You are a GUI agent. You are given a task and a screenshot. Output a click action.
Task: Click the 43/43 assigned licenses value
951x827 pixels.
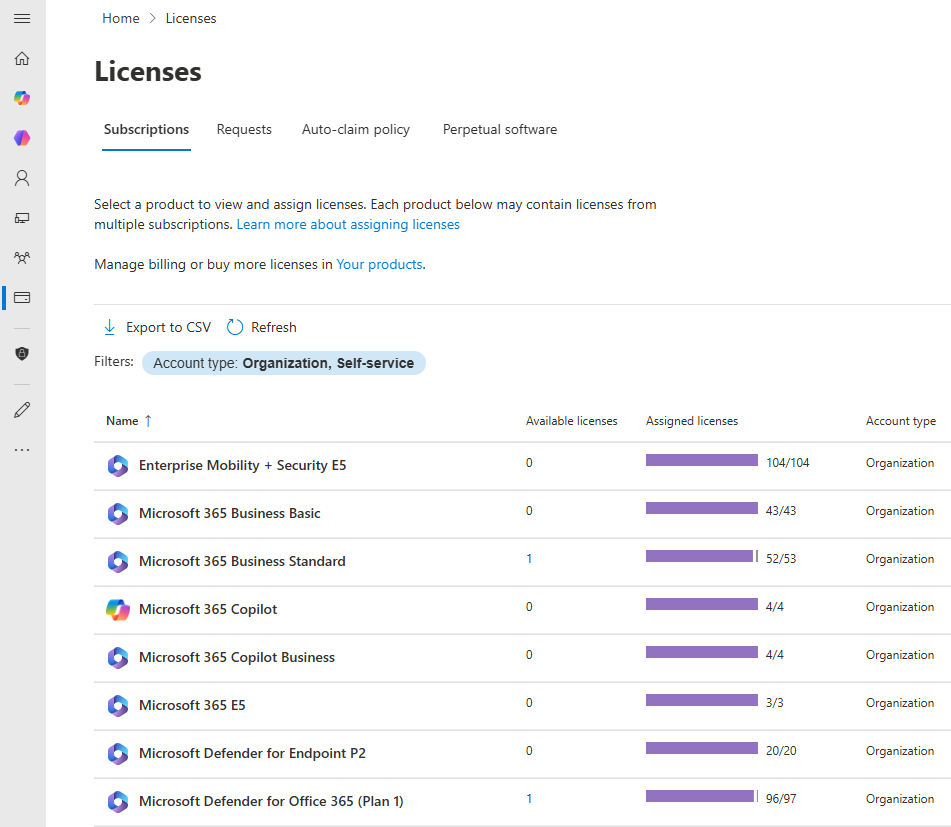point(781,511)
